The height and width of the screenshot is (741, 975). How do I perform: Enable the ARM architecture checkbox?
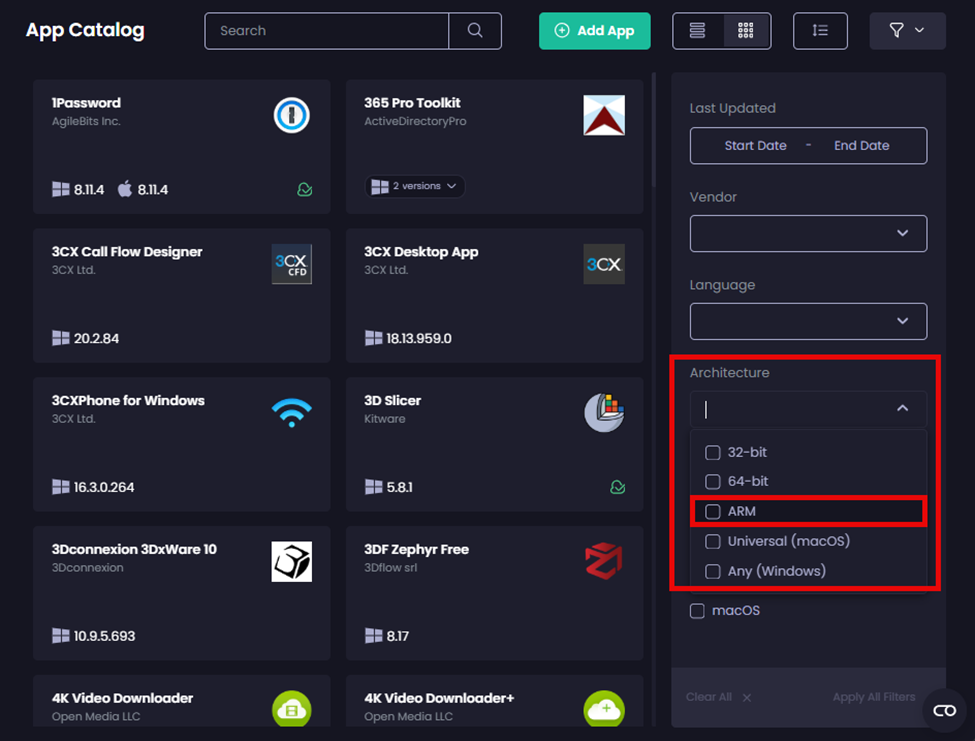coord(713,511)
